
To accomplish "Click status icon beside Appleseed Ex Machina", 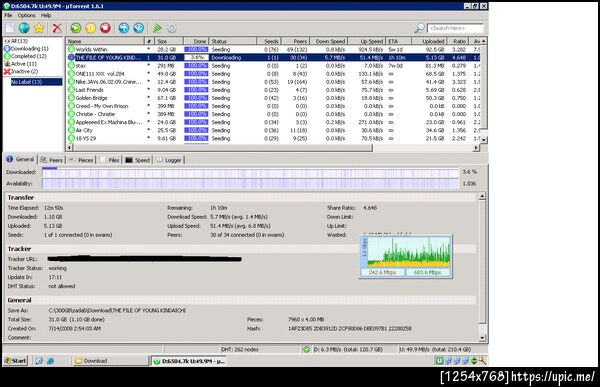I will (71, 122).
